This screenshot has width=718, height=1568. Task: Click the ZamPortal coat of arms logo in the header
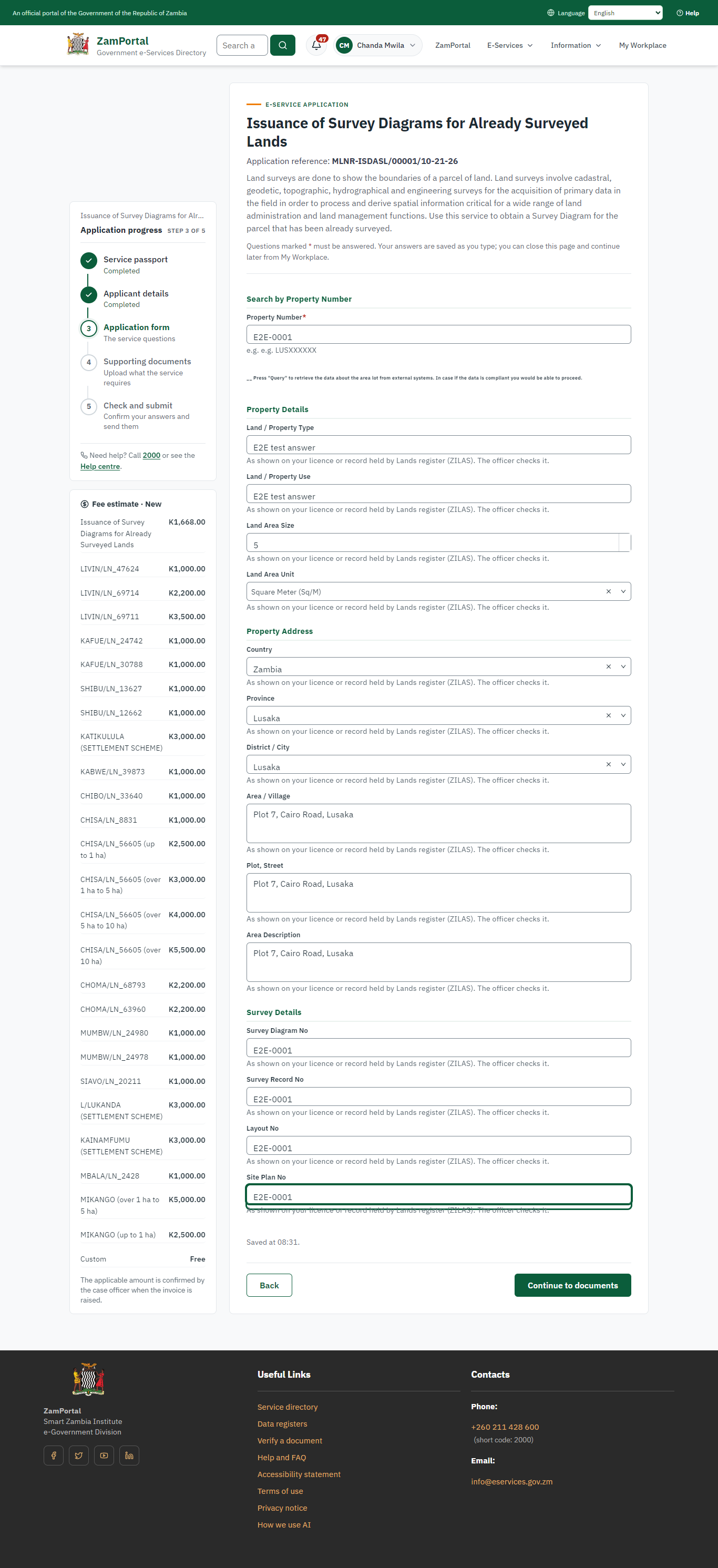pyautogui.click(x=78, y=45)
